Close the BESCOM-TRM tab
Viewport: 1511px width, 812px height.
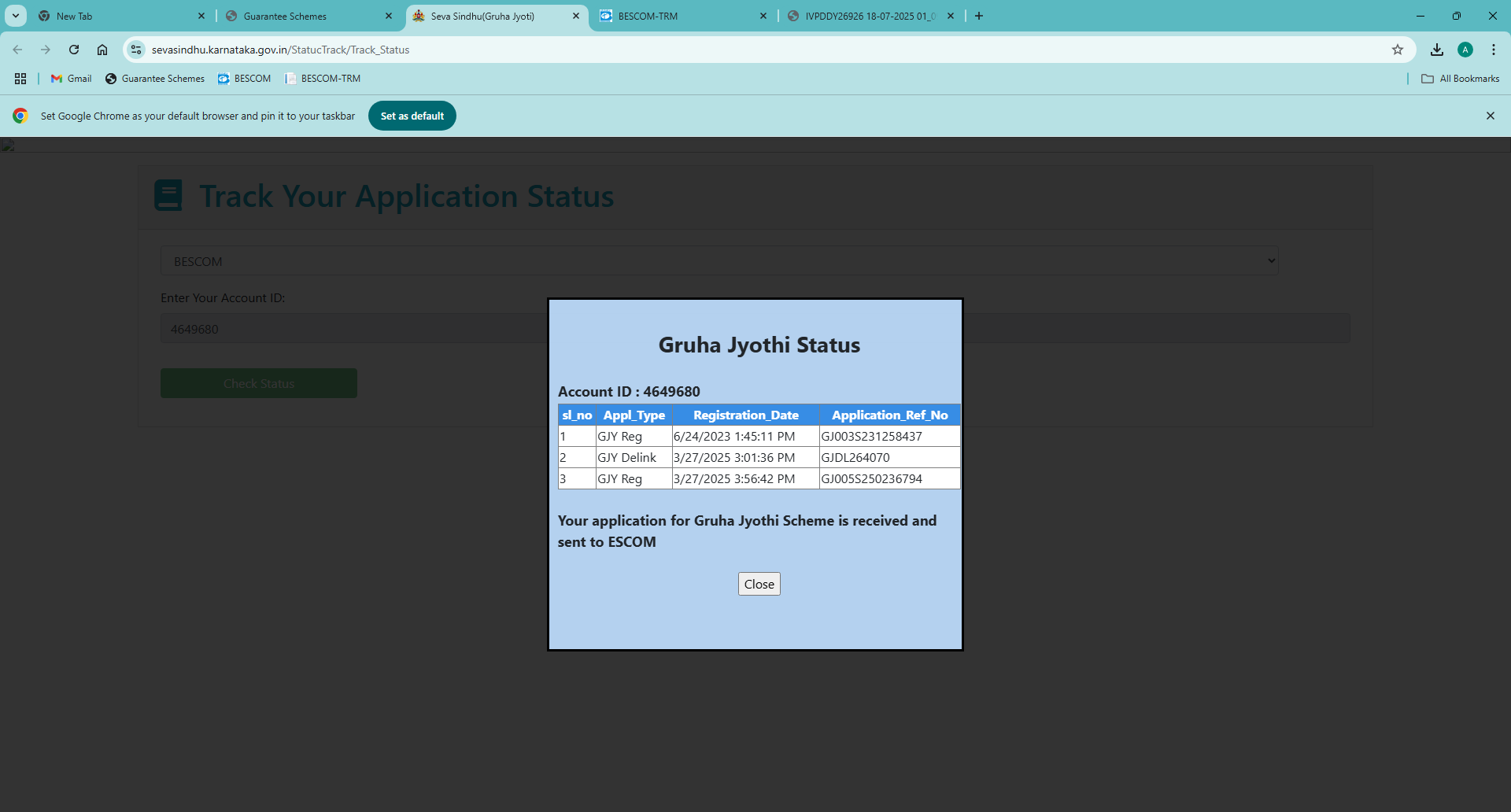click(x=763, y=16)
